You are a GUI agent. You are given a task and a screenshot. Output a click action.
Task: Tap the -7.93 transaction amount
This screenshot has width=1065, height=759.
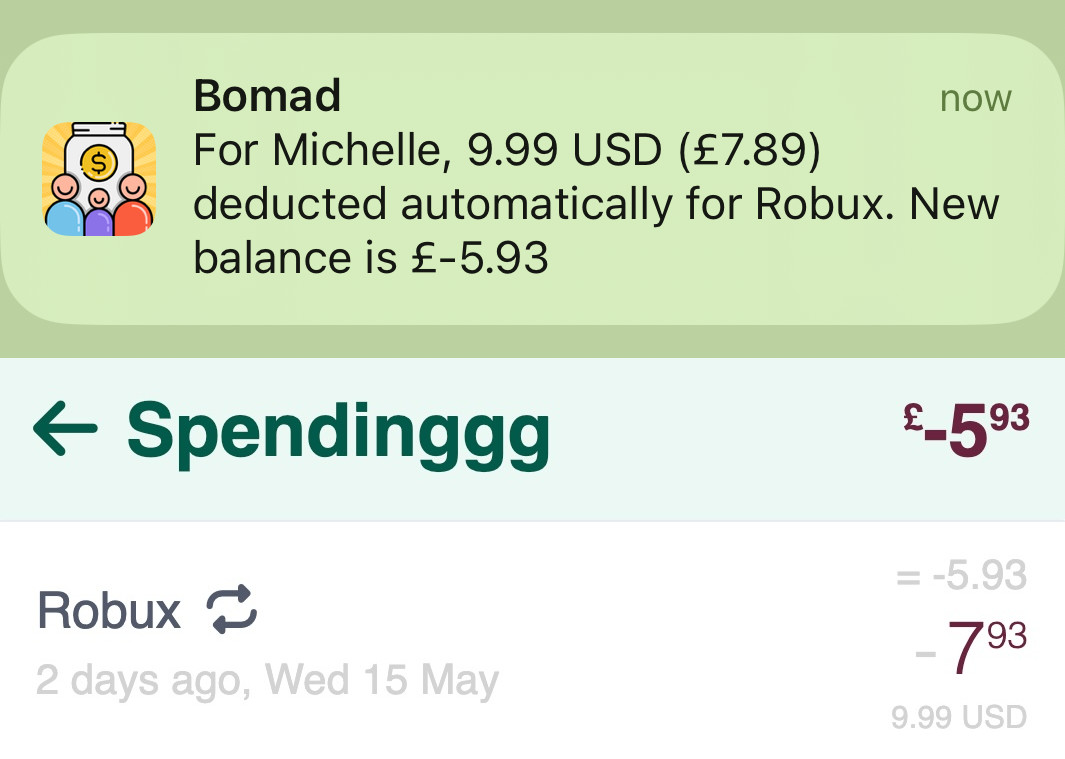[x=971, y=646]
